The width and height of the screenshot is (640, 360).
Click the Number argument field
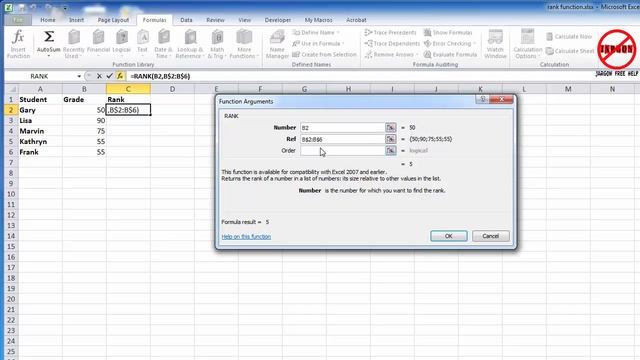[342, 128]
